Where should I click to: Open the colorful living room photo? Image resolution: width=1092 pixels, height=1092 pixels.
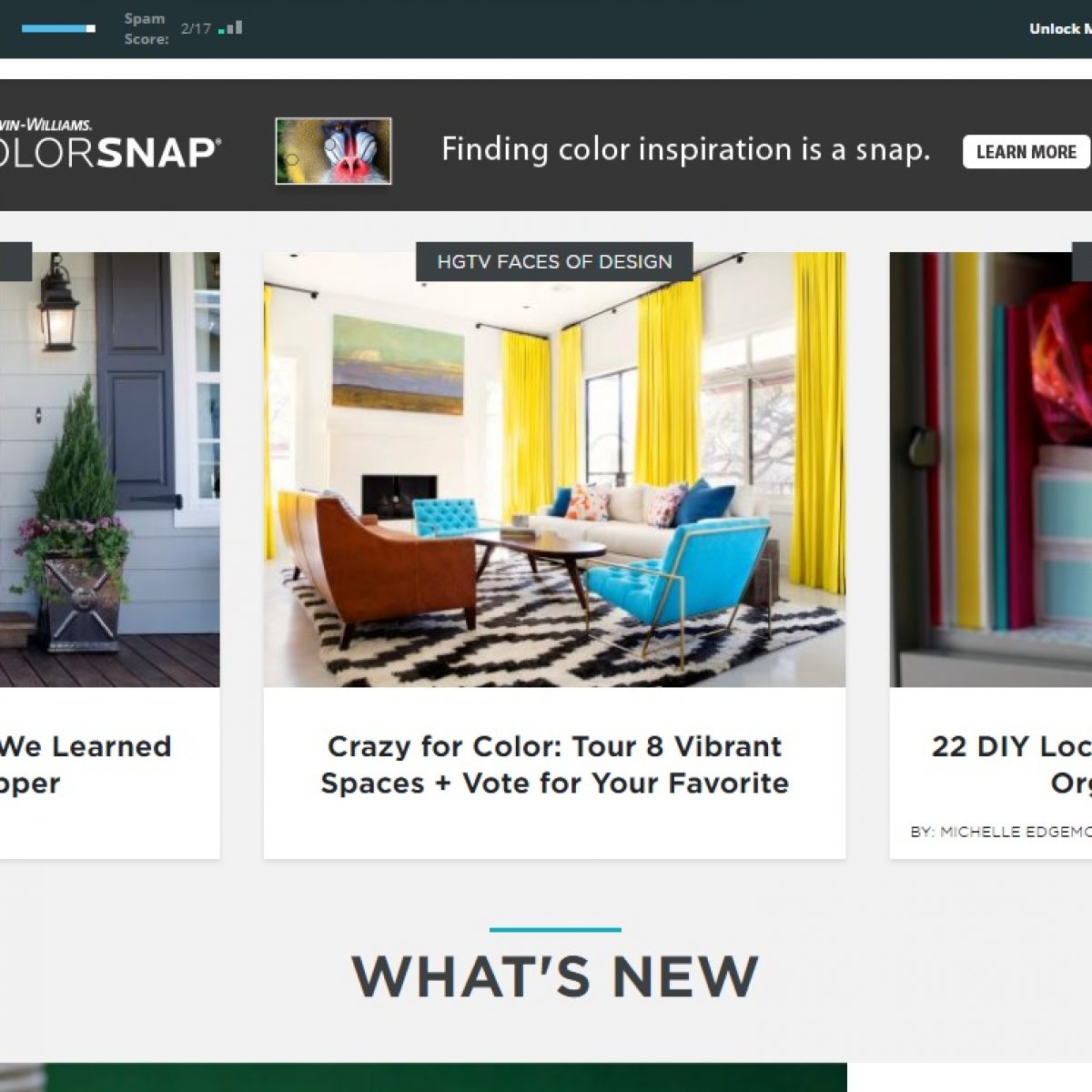point(554,470)
